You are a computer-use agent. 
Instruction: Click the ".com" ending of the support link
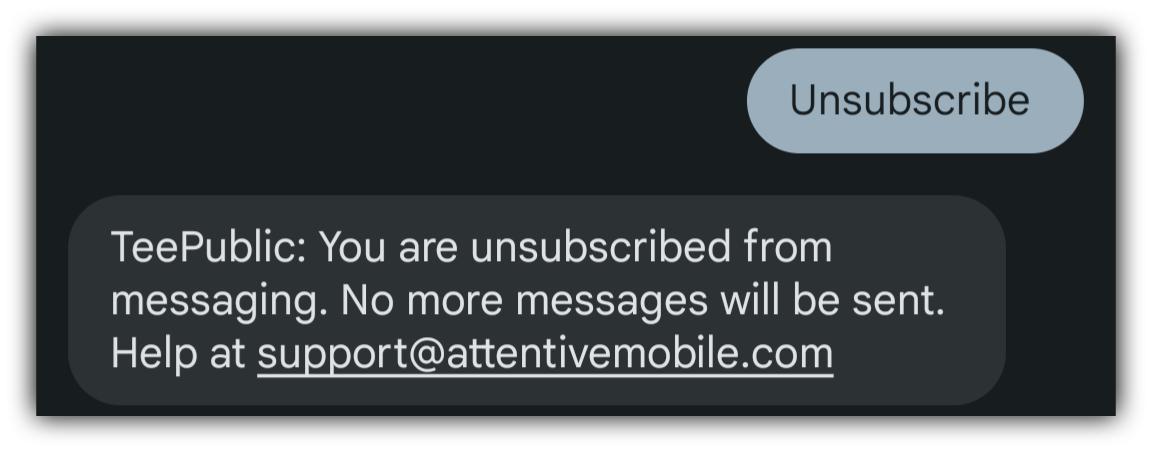pyautogui.click(x=788, y=355)
